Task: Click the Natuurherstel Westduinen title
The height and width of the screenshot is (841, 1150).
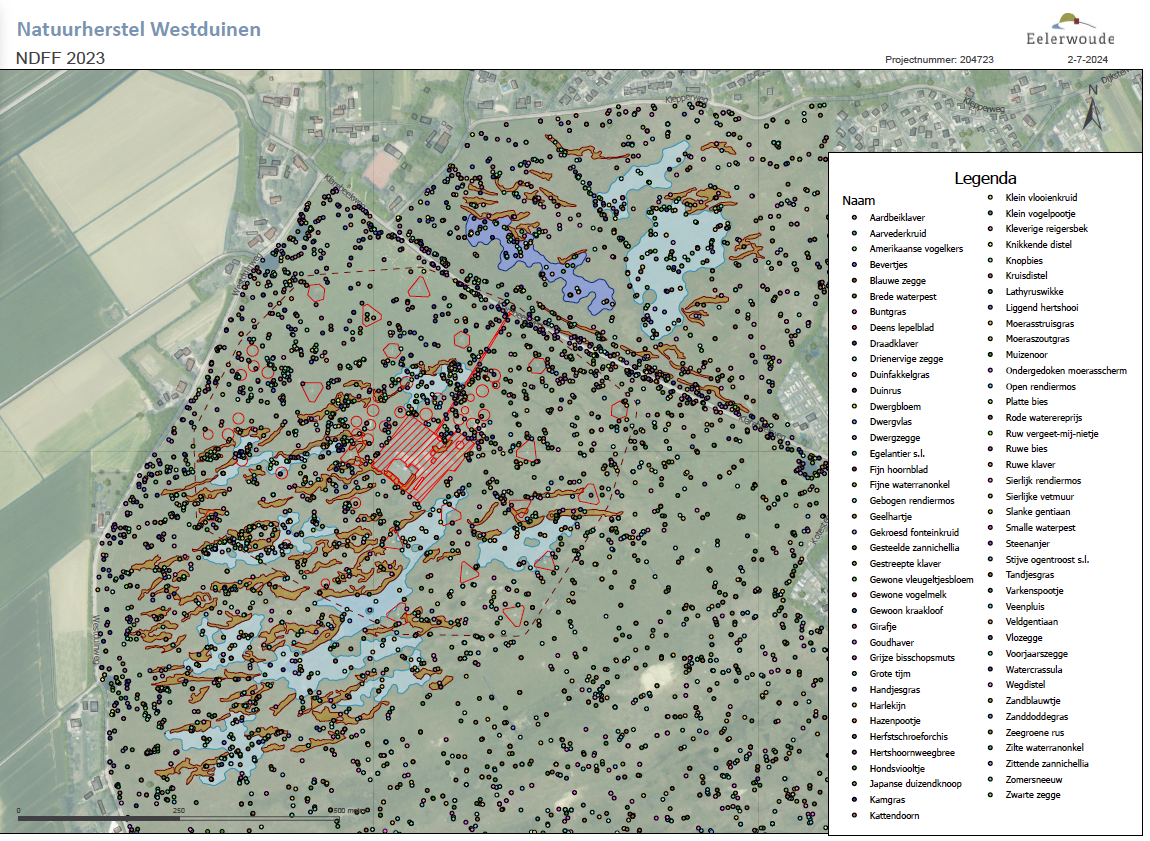Action: click(139, 29)
